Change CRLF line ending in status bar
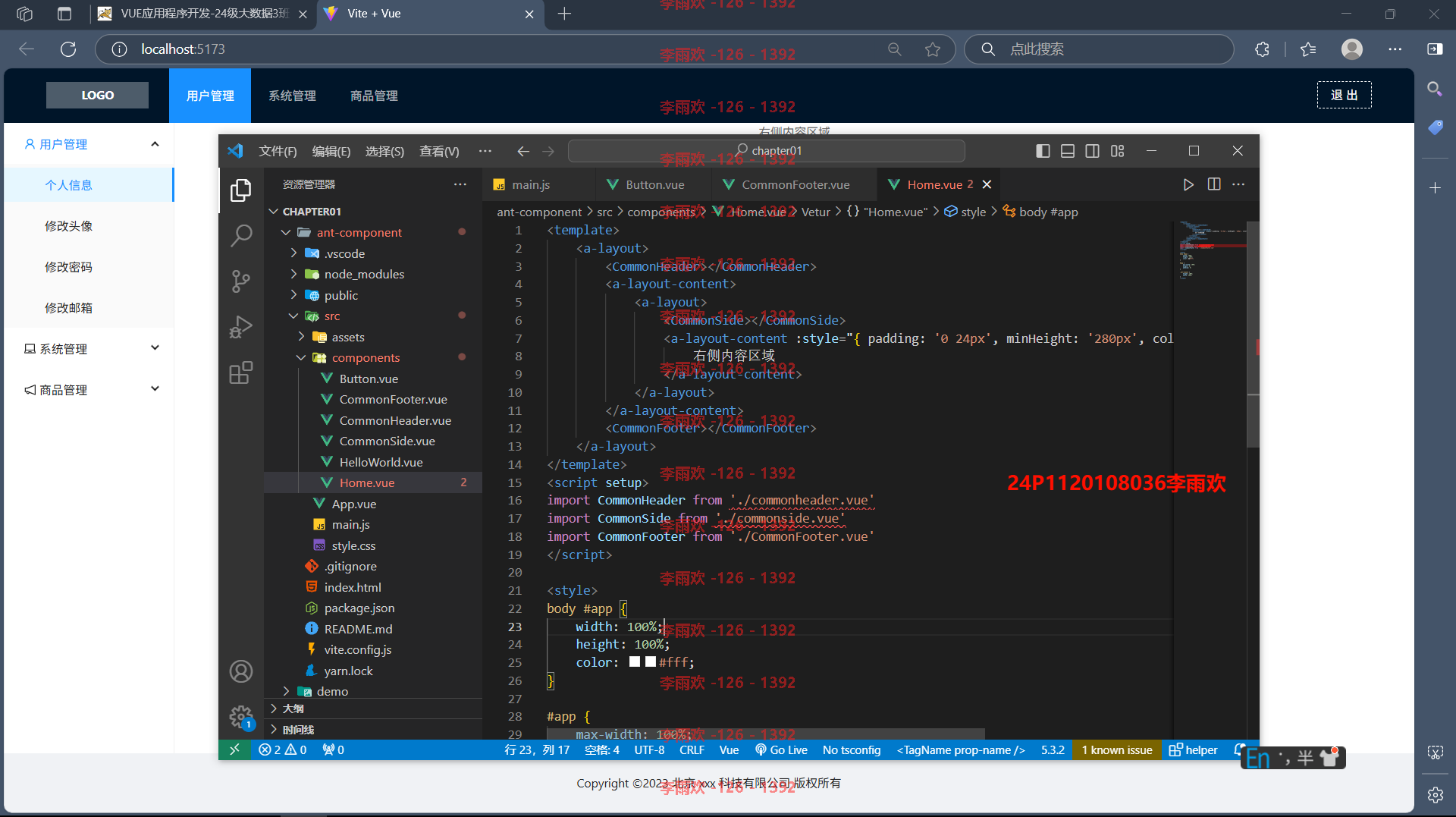The image size is (1456, 817). (692, 749)
